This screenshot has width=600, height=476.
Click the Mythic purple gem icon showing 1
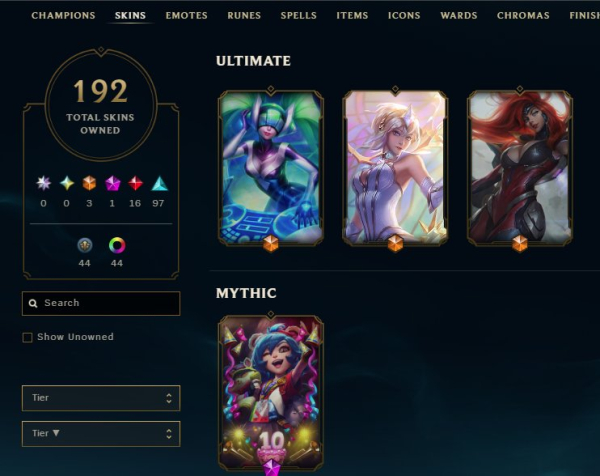click(112, 183)
